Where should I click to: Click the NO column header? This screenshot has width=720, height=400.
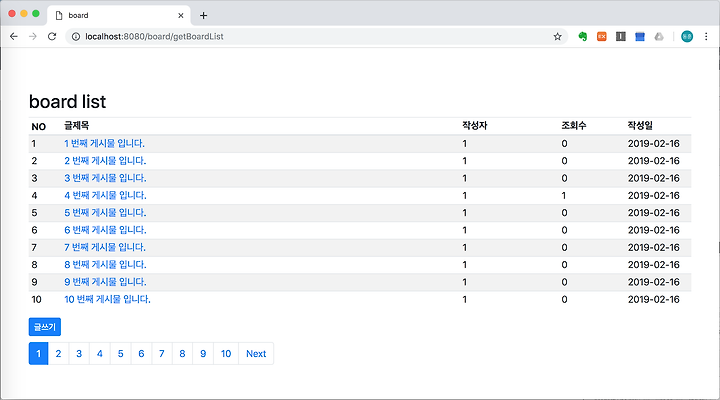pos(39,126)
